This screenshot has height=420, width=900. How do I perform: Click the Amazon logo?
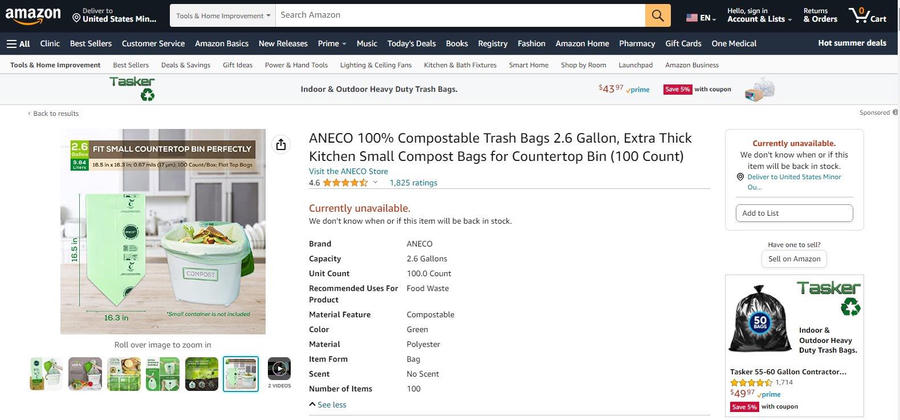tap(33, 16)
